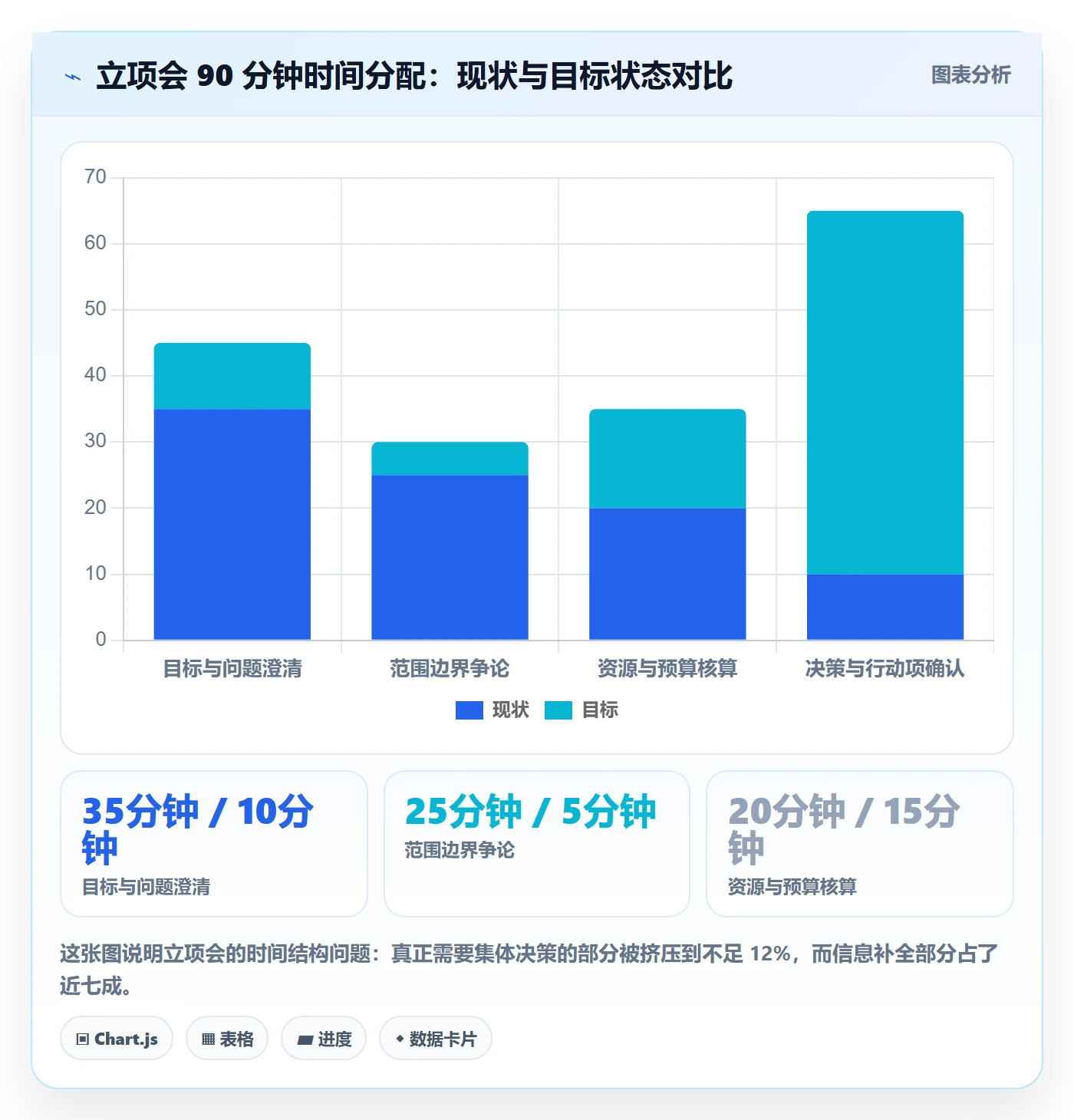
Task: Click the cyan 目标 segment above 目标与问题澄清
Action: 232,376
